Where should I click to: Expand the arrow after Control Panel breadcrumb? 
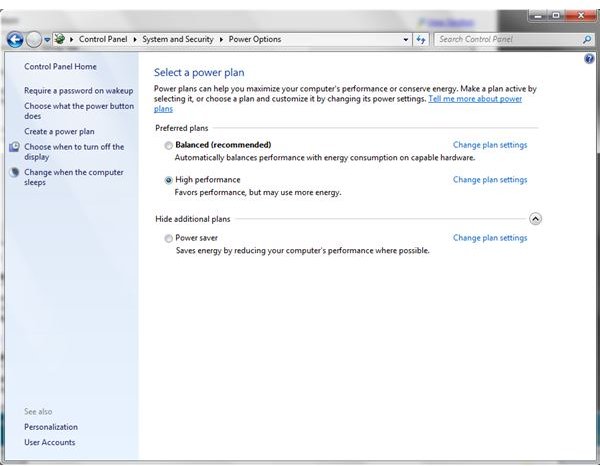[x=135, y=39]
